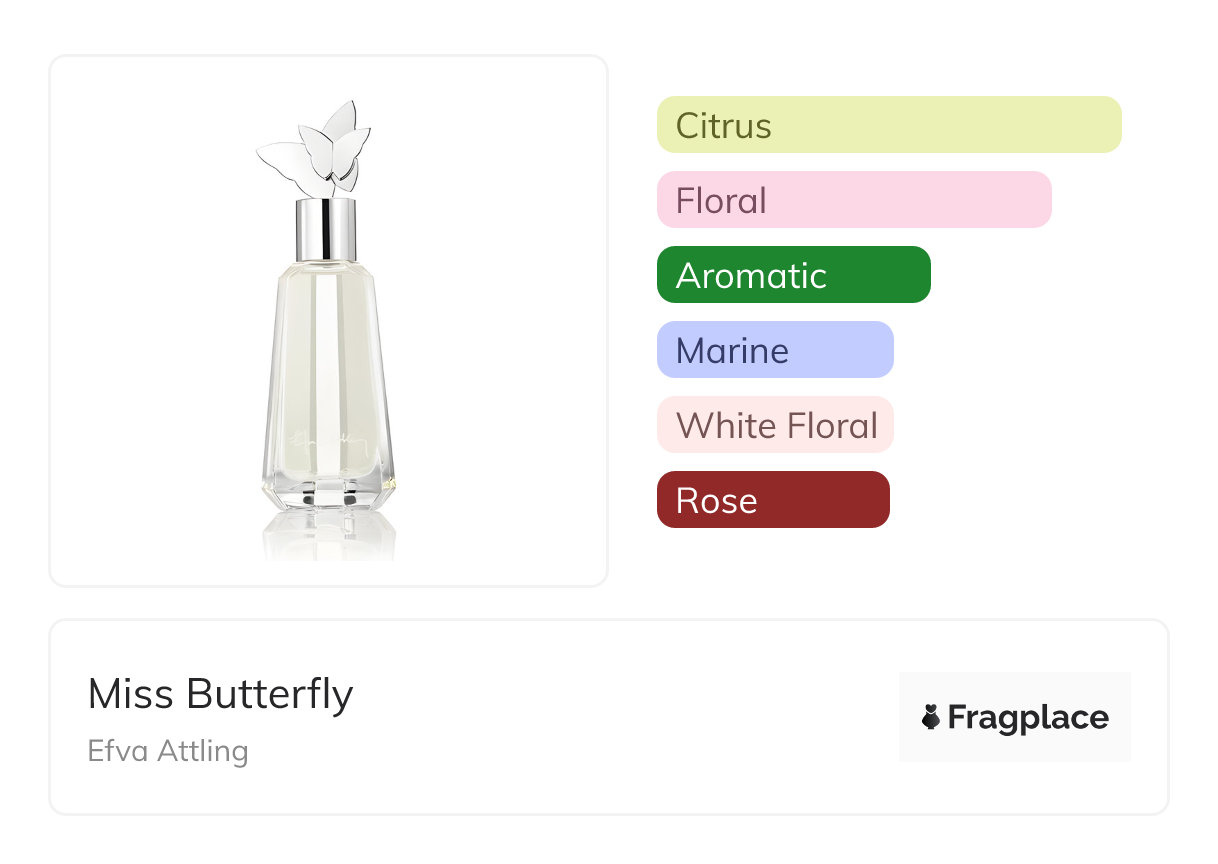Click the small lower-right butterfly on cap
The width and height of the screenshot is (1218, 864).
[x=347, y=174]
